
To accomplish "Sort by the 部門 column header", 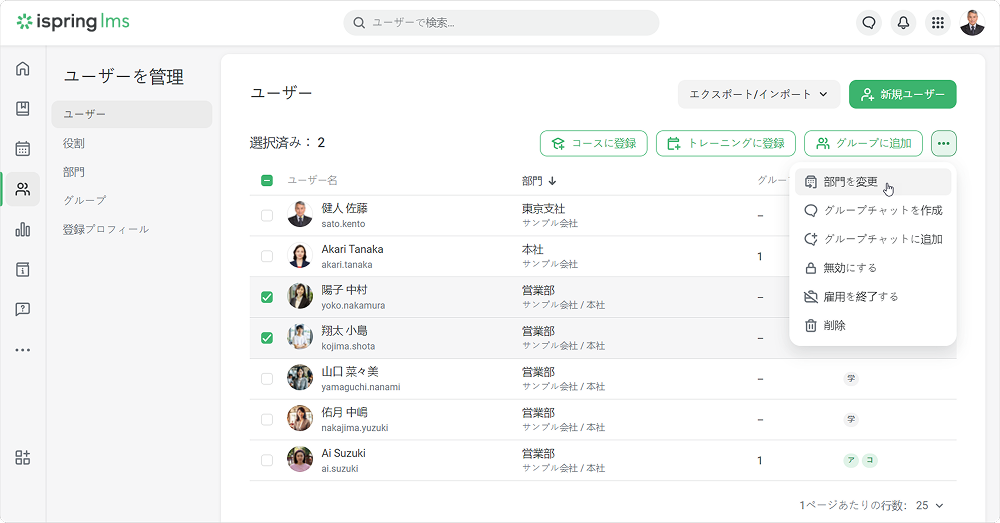I will tap(538, 181).
